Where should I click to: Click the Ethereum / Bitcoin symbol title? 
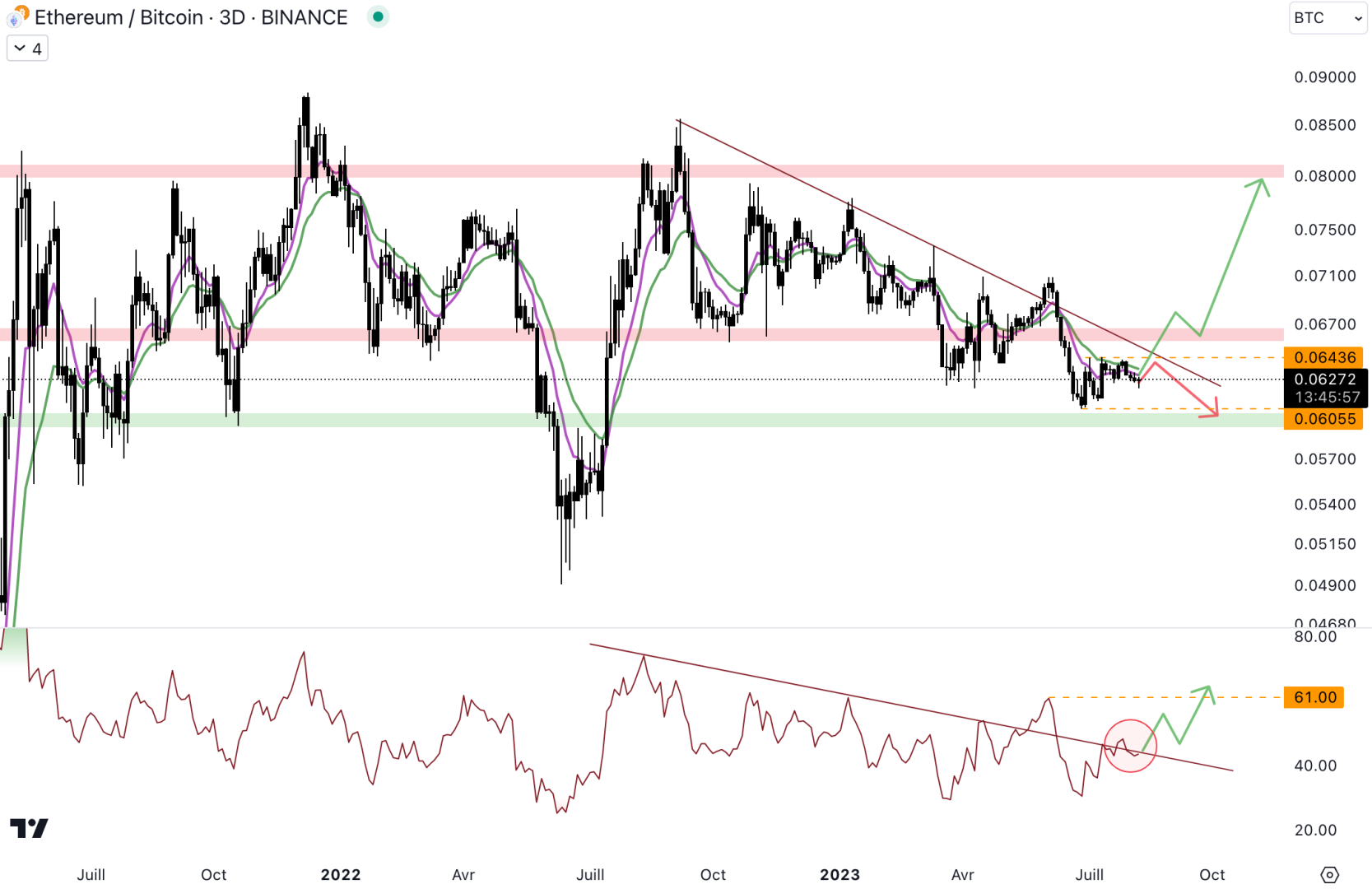click(191, 17)
